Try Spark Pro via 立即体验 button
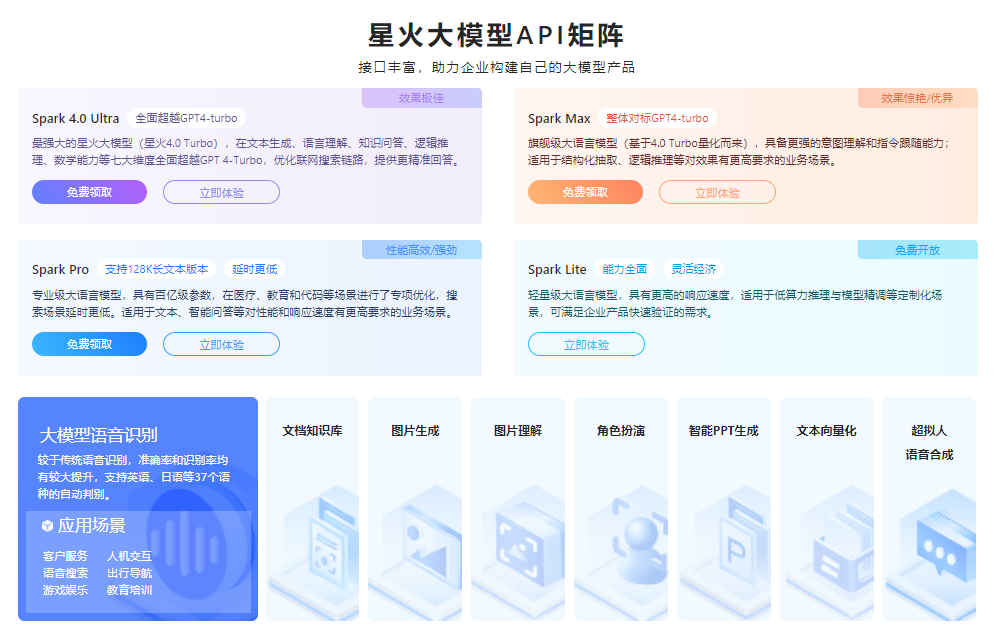 click(221, 344)
